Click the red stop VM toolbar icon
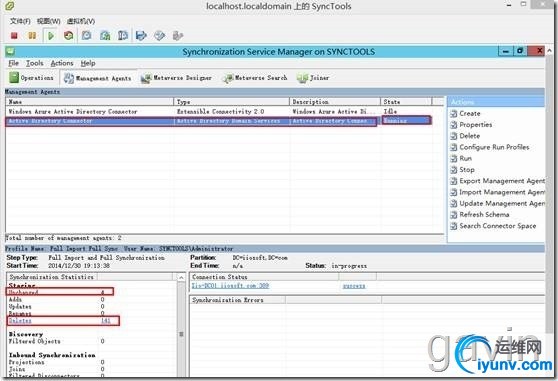The height and width of the screenshot is (381, 558). coord(14,36)
